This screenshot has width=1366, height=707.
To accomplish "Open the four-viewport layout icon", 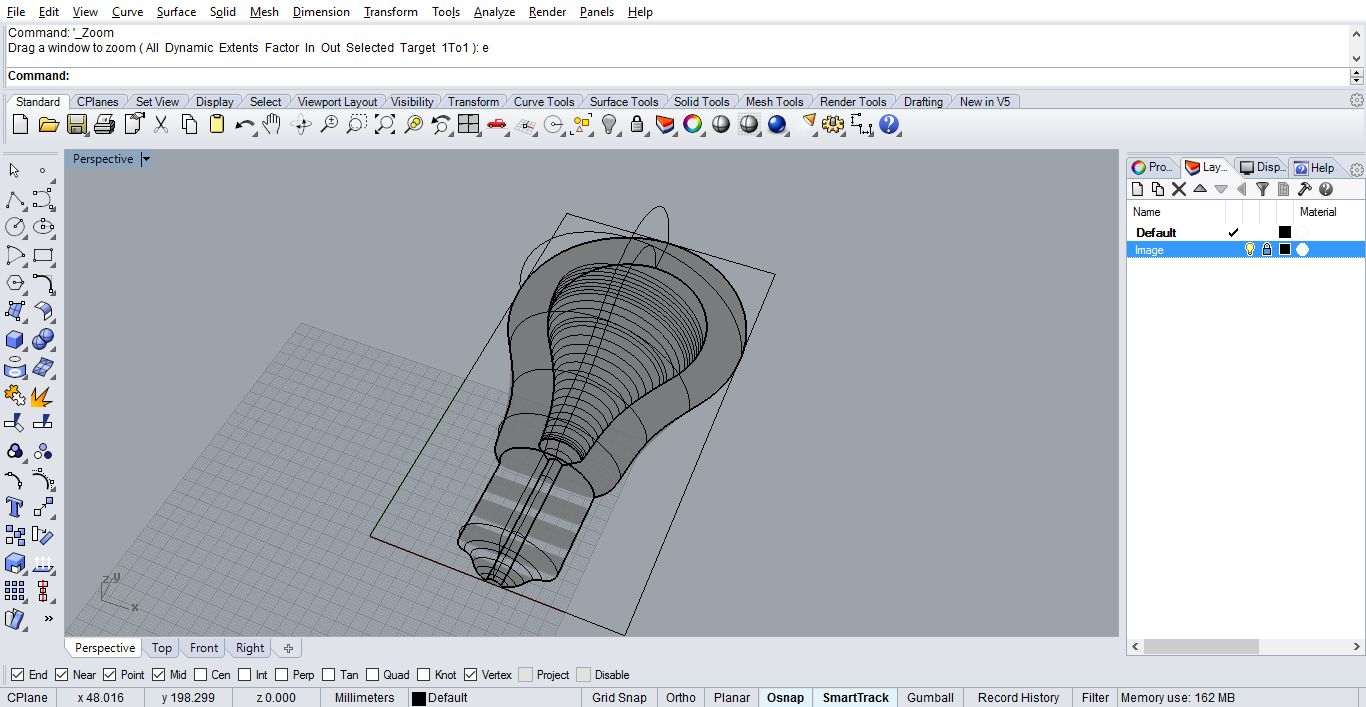I will click(x=468, y=125).
